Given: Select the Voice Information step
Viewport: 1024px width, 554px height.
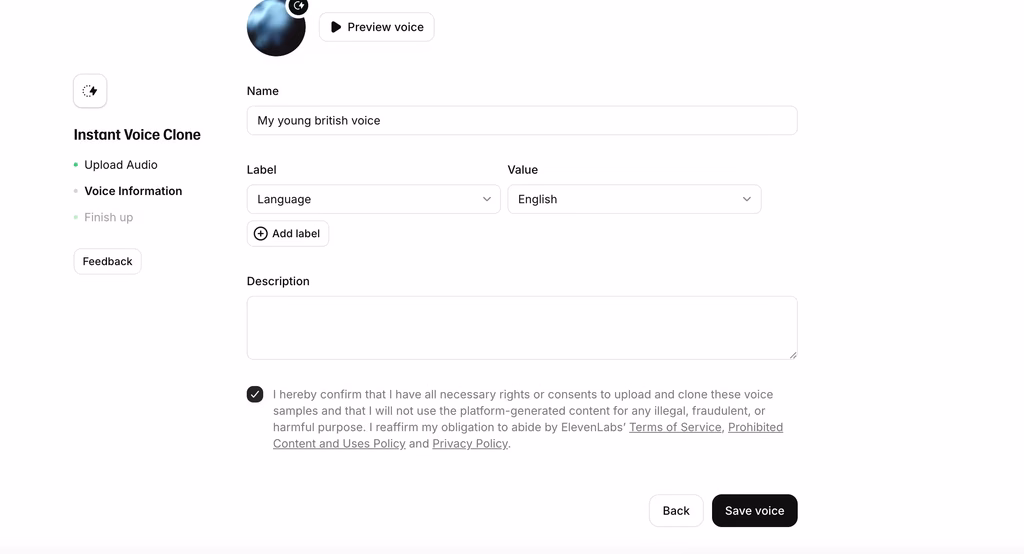Looking at the screenshot, I should pos(133,191).
